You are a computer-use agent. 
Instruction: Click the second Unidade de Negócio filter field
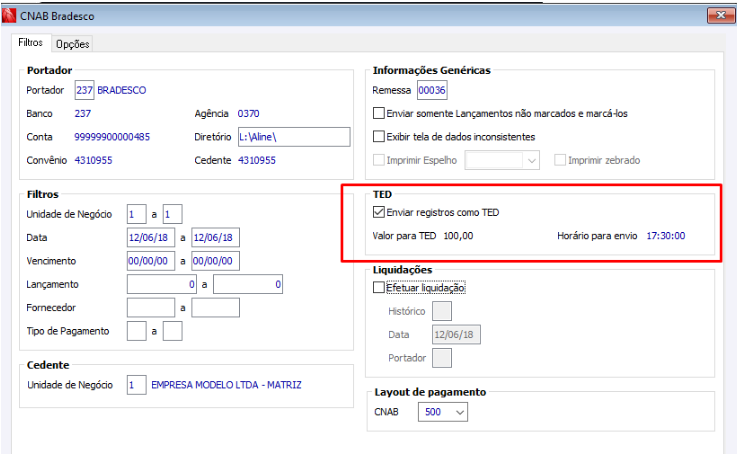[172, 214]
